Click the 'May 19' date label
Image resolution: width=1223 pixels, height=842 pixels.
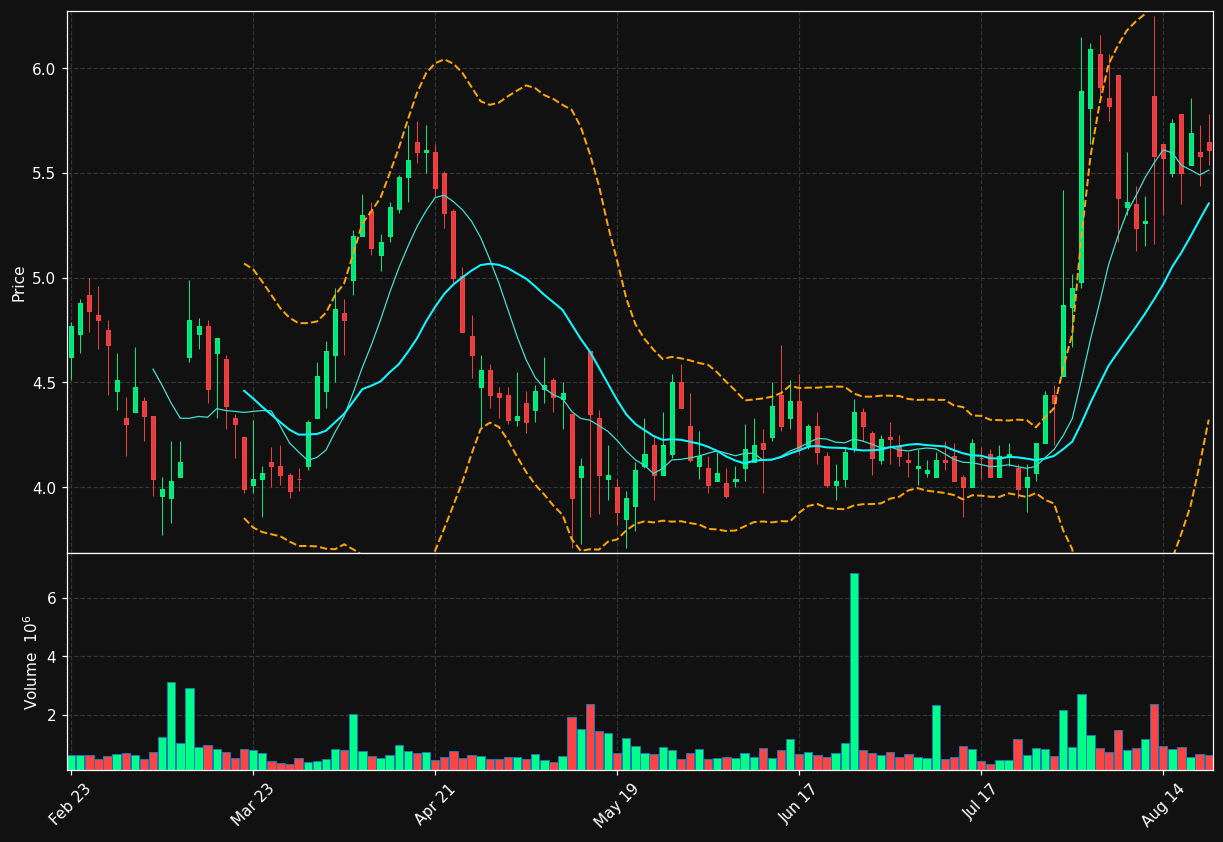[615, 804]
